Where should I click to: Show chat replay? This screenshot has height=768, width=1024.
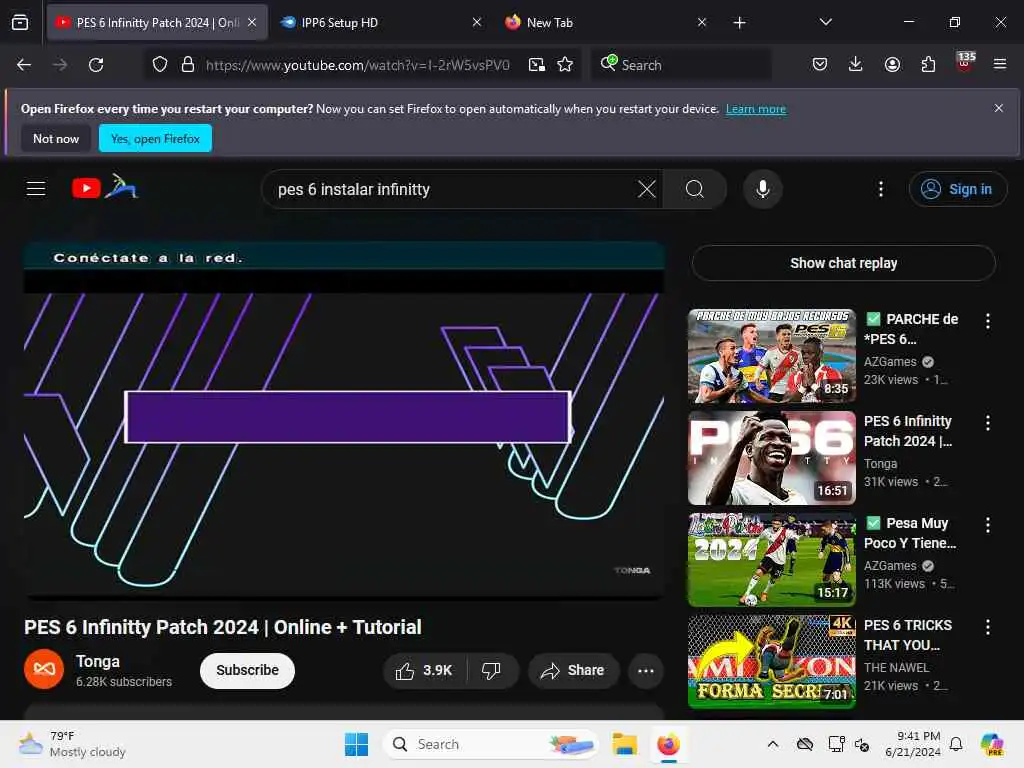pyautogui.click(x=843, y=263)
